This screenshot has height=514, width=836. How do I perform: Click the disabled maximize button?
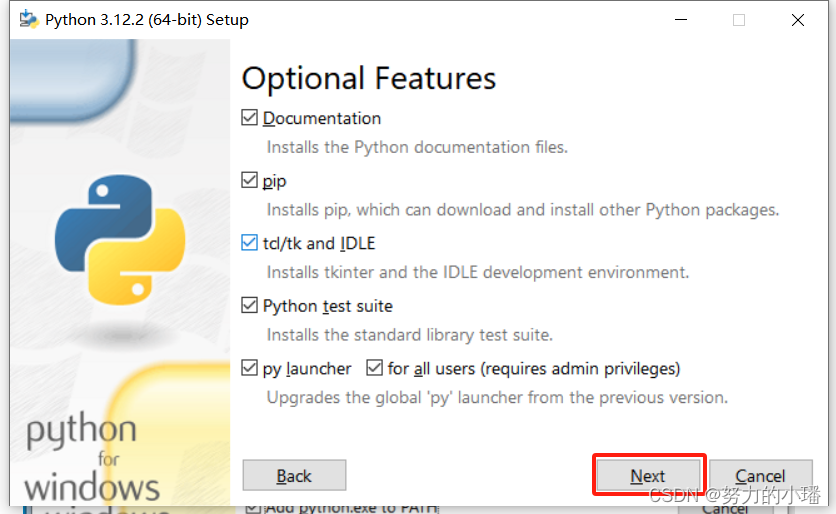pyautogui.click(x=739, y=20)
